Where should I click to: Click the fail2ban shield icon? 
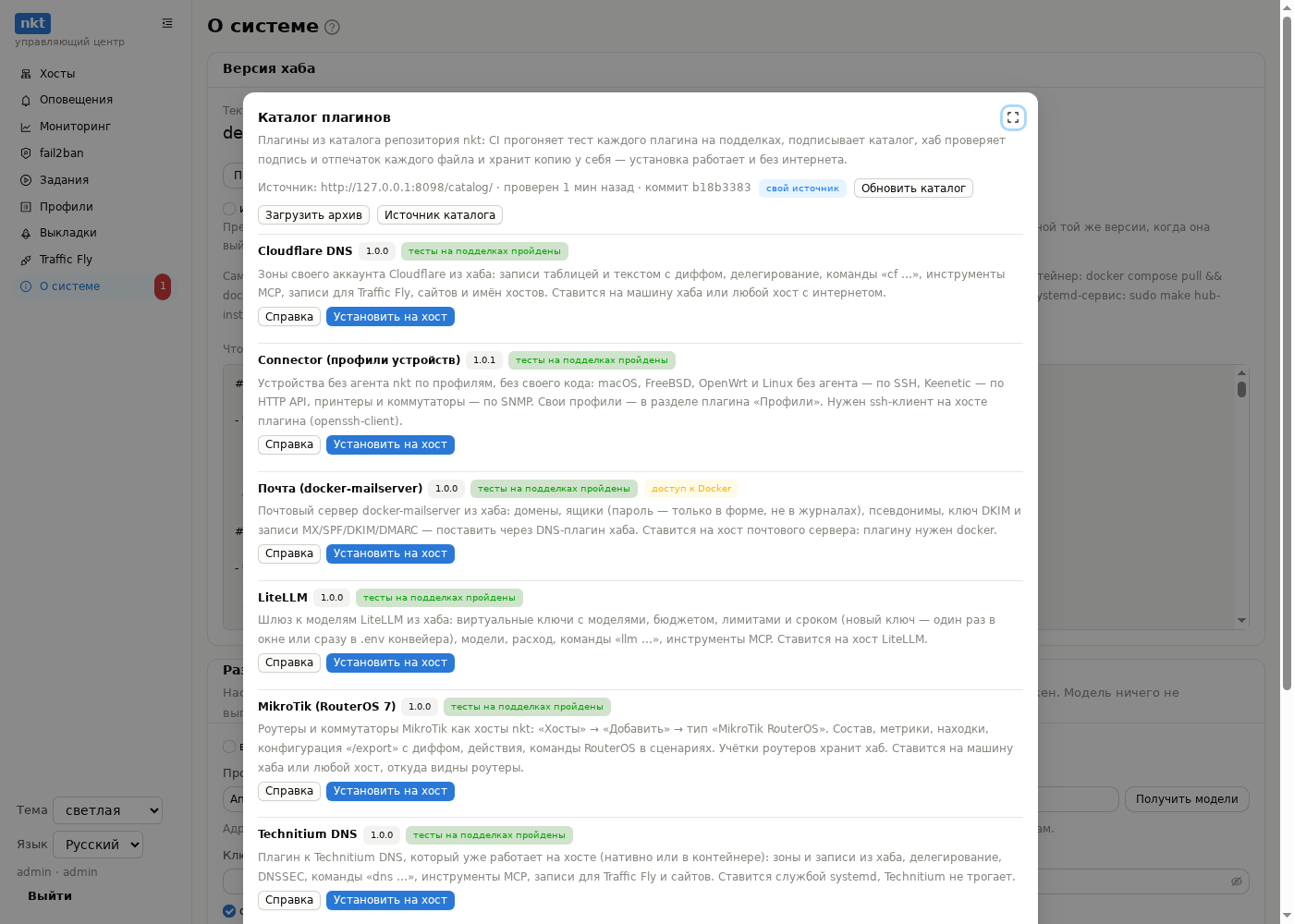point(26,153)
